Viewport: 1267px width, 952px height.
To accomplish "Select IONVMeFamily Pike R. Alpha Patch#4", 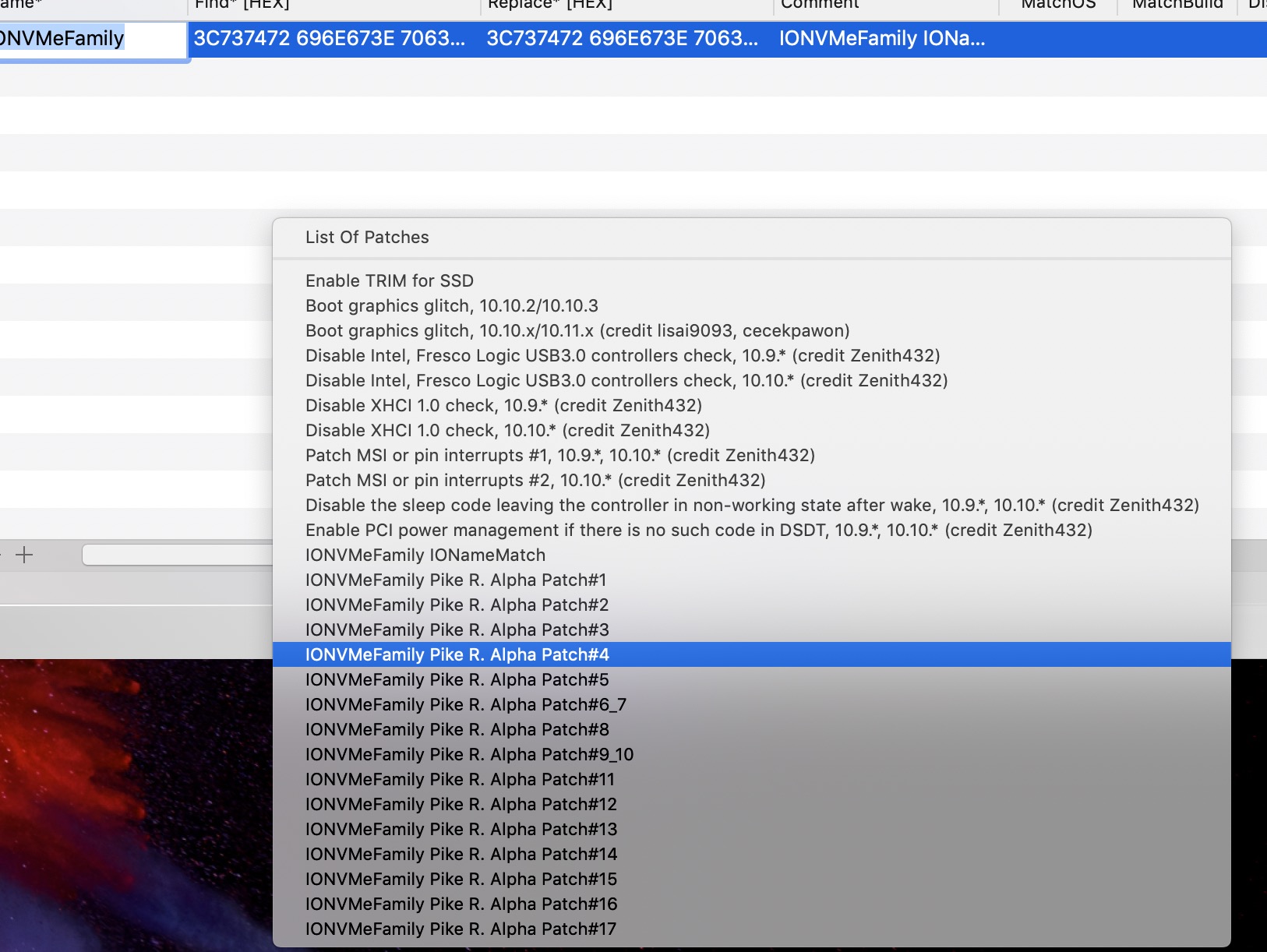I will point(457,654).
